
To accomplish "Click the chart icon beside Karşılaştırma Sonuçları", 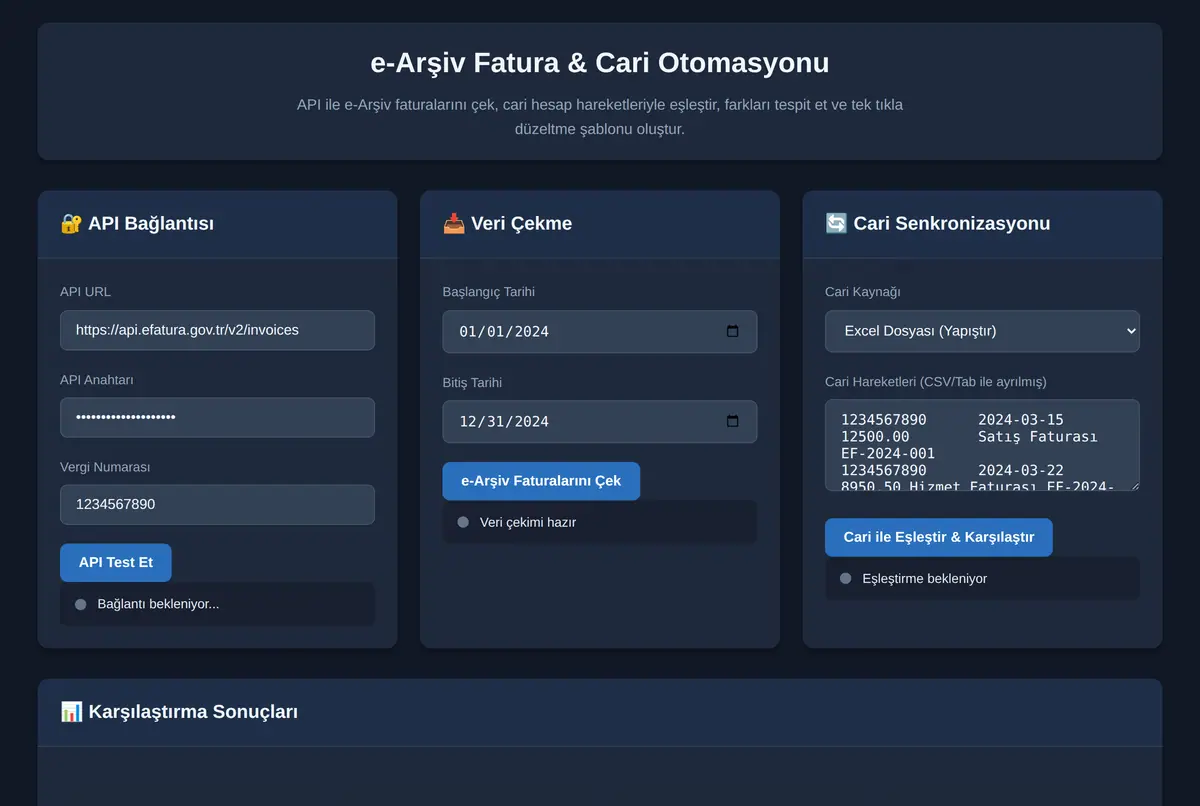I will point(71,712).
